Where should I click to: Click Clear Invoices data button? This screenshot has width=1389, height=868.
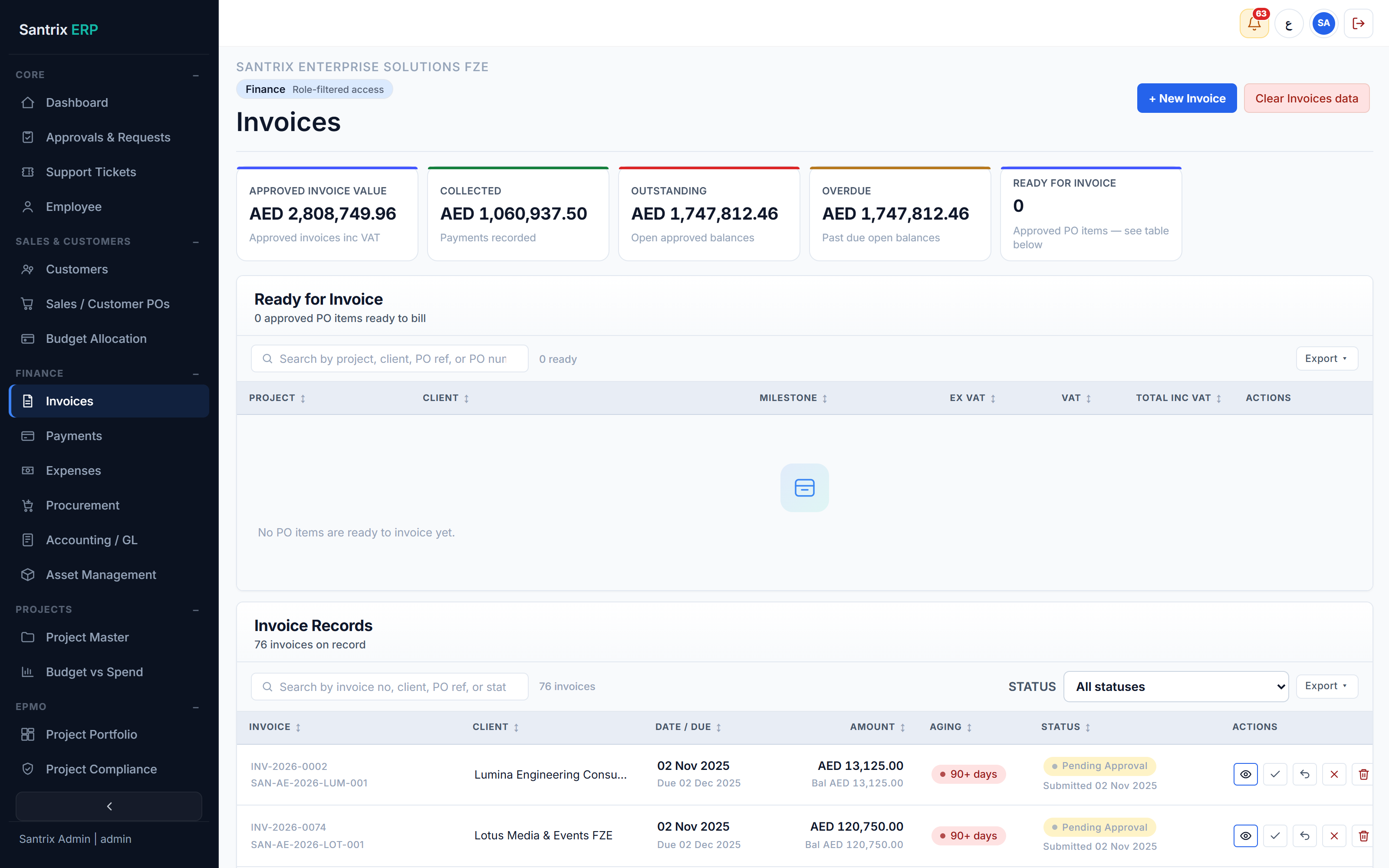point(1307,98)
